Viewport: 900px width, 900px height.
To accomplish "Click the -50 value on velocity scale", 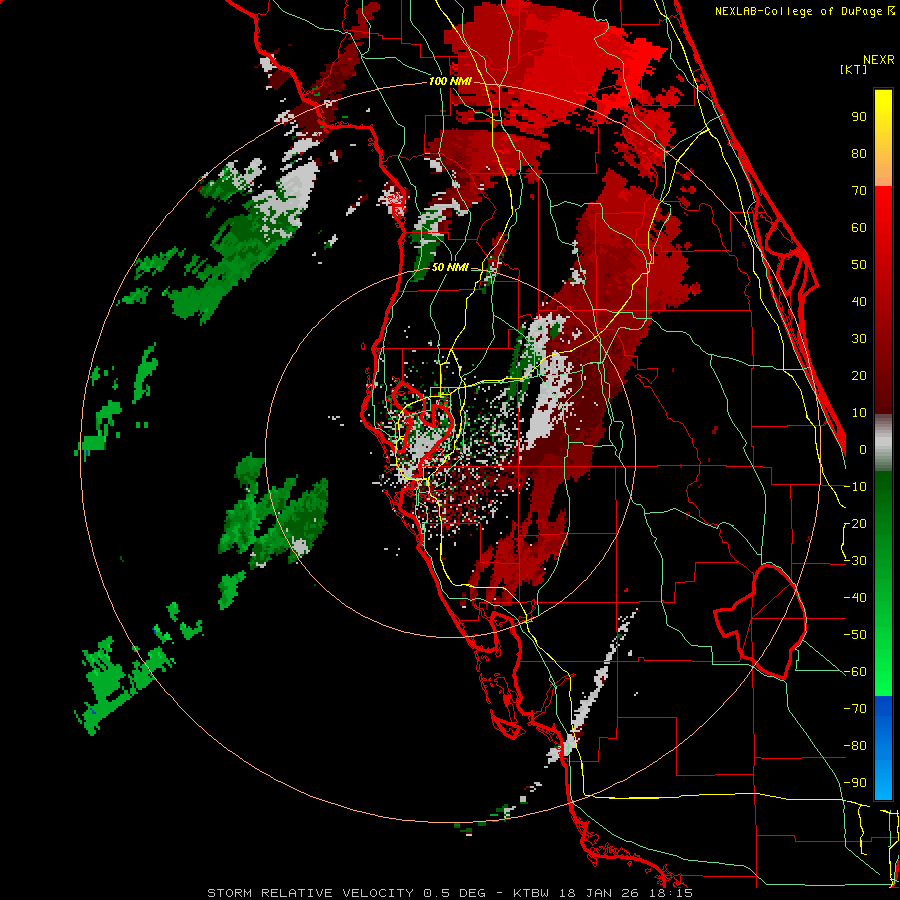I will [855, 635].
